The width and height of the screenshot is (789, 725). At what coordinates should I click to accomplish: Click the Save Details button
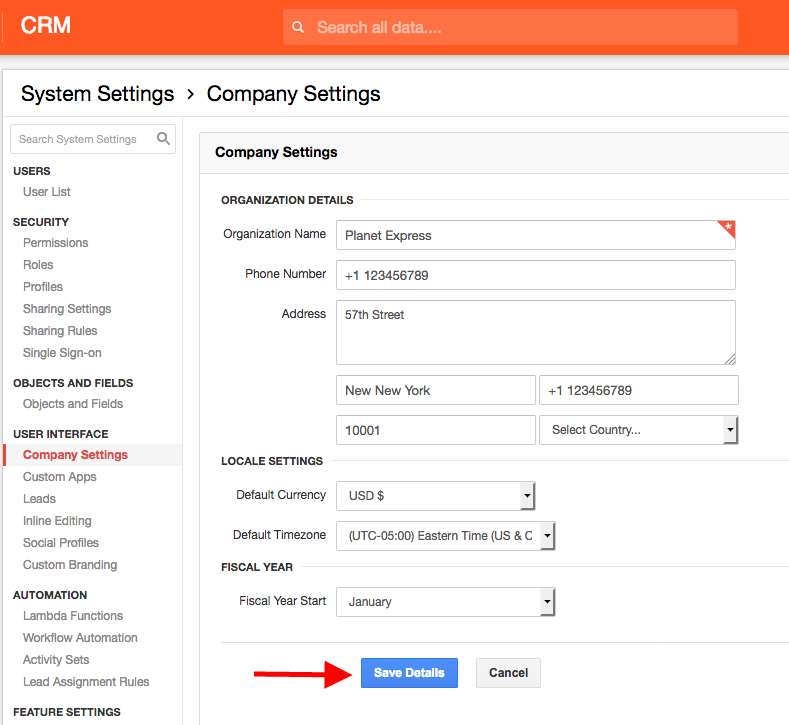click(409, 673)
